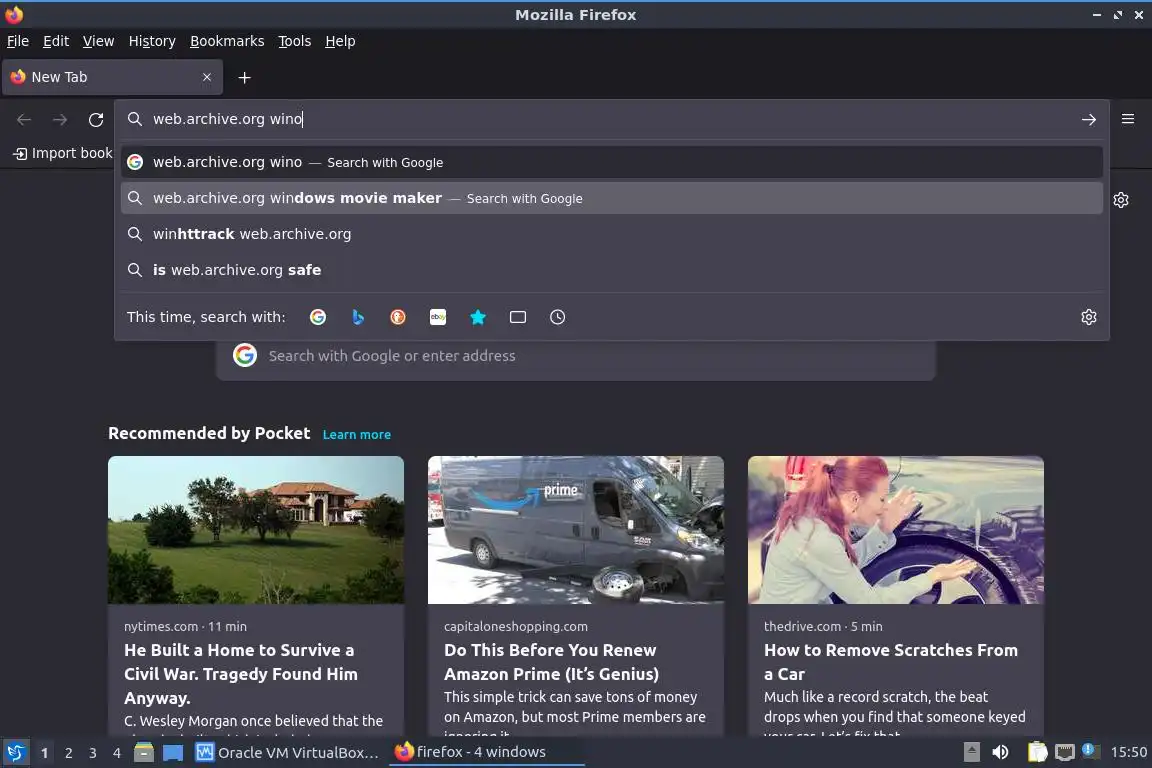Open the History menu
The width and height of the screenshot is (1152, 768).
(152, 41)
